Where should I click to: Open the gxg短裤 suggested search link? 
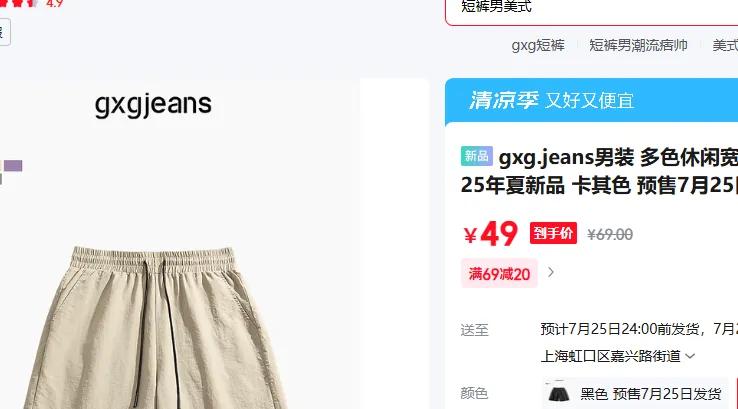(538, 45)
